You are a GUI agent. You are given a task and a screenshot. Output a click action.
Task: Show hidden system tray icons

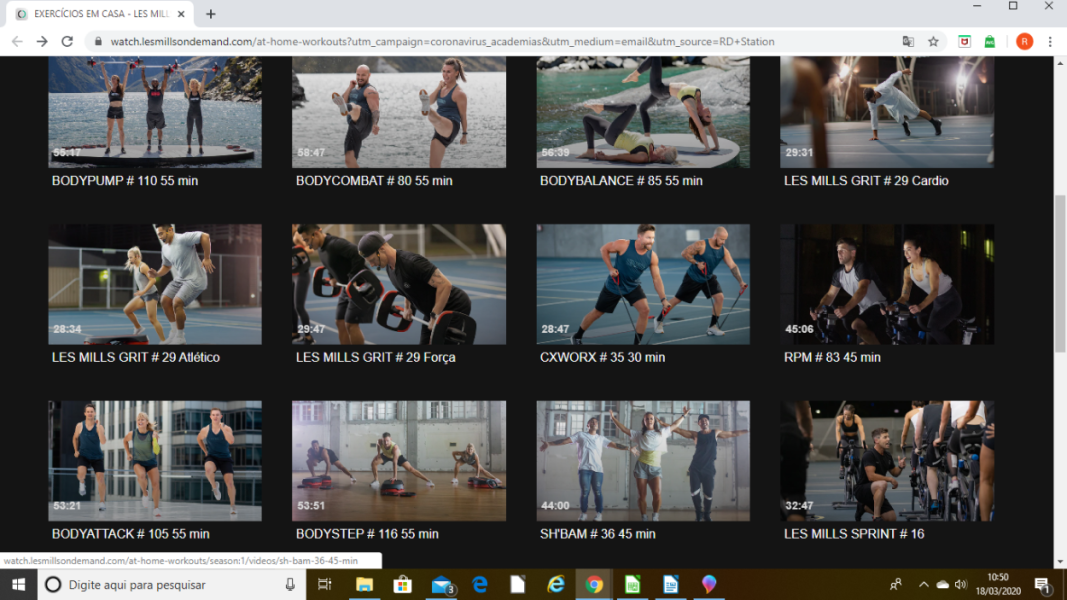(x=923, y=584)
